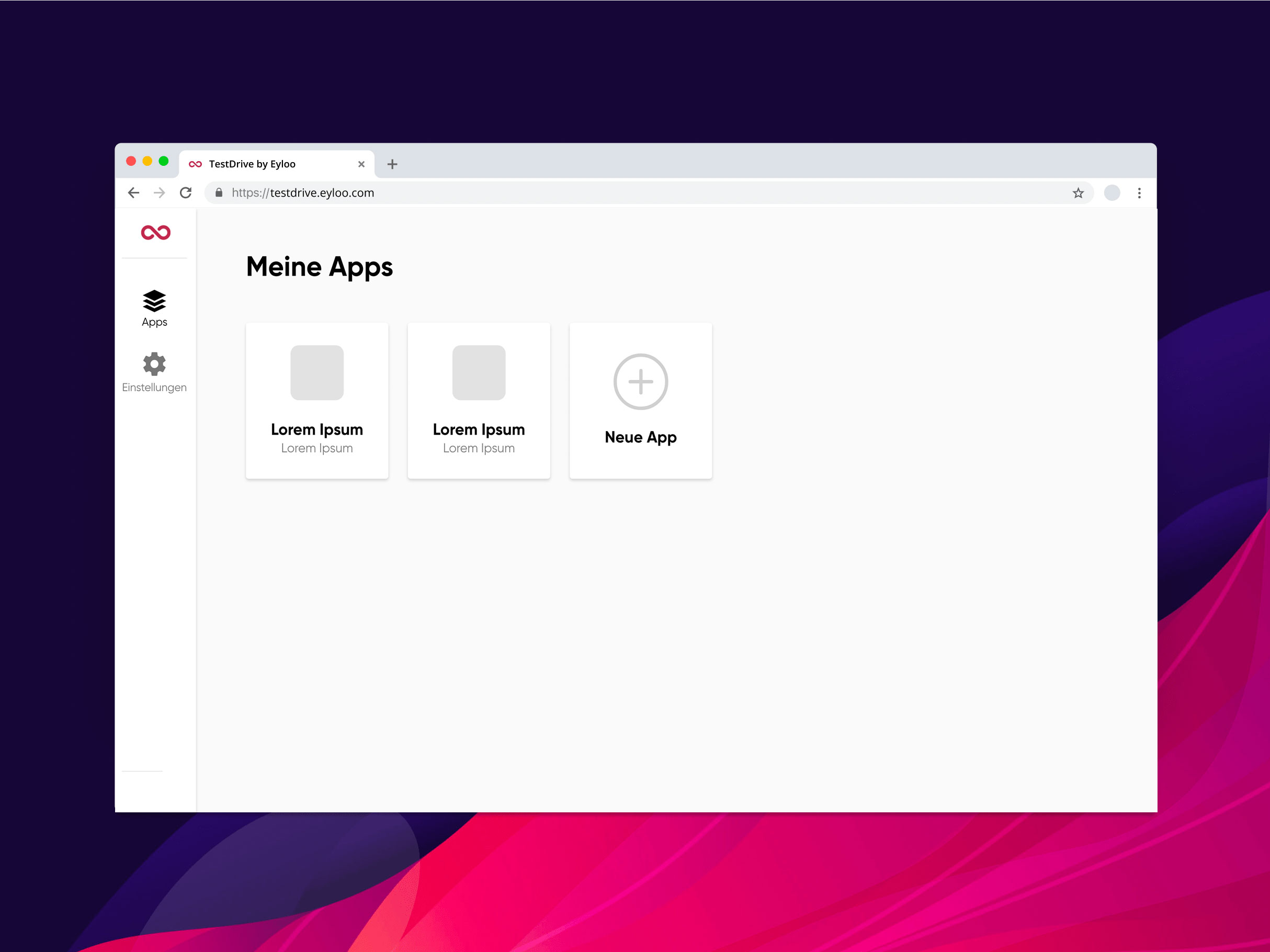The image size is (1270, 952).
Task: Open the browser three-dot menu
Action: [1139, 193]
